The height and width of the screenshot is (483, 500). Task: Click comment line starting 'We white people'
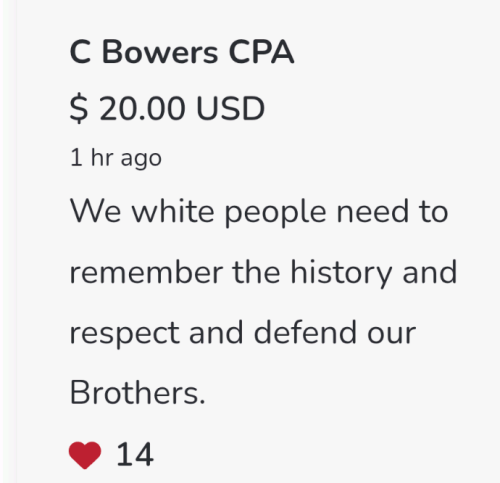click(259, 212)
